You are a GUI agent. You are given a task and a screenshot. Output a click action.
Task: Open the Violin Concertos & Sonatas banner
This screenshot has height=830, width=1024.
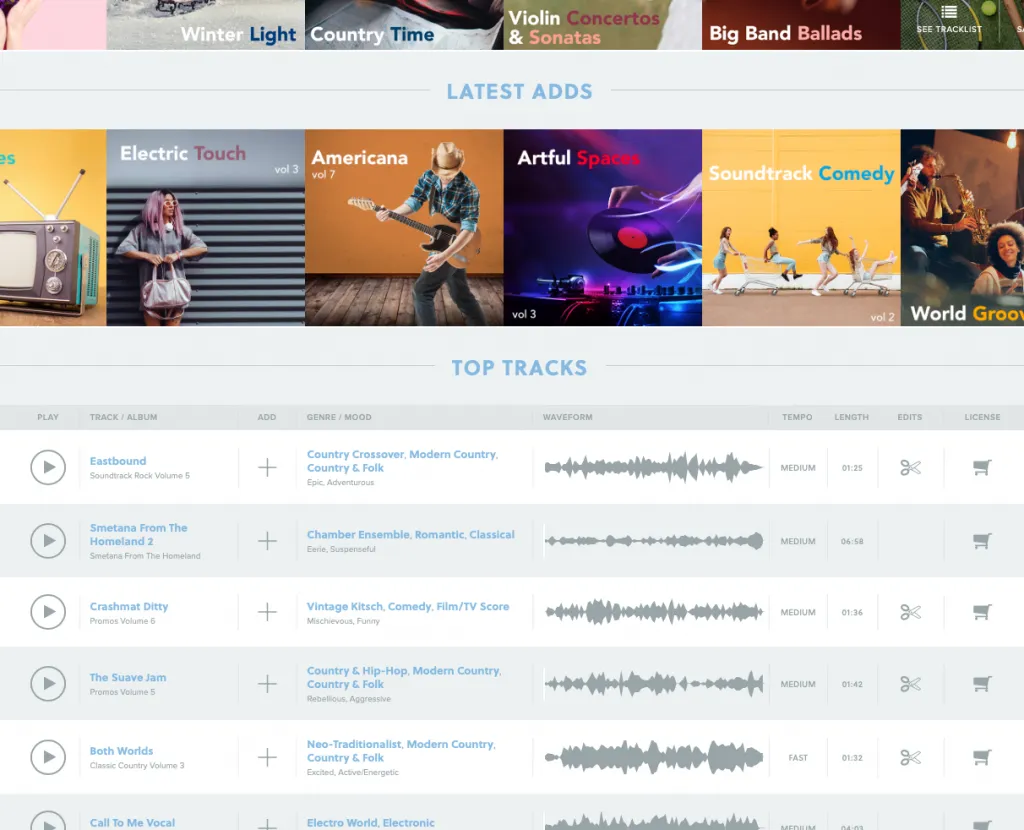pyautogui.click(x=603, y=25)
